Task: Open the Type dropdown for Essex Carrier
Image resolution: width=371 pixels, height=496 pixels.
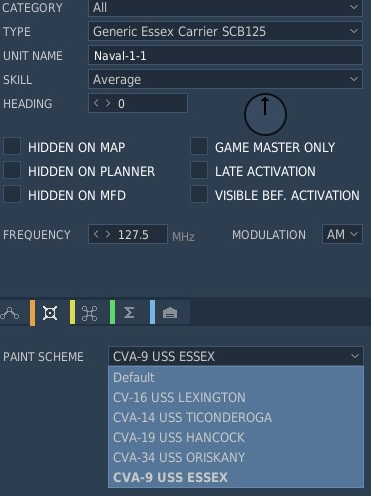Action: [225, 31]
